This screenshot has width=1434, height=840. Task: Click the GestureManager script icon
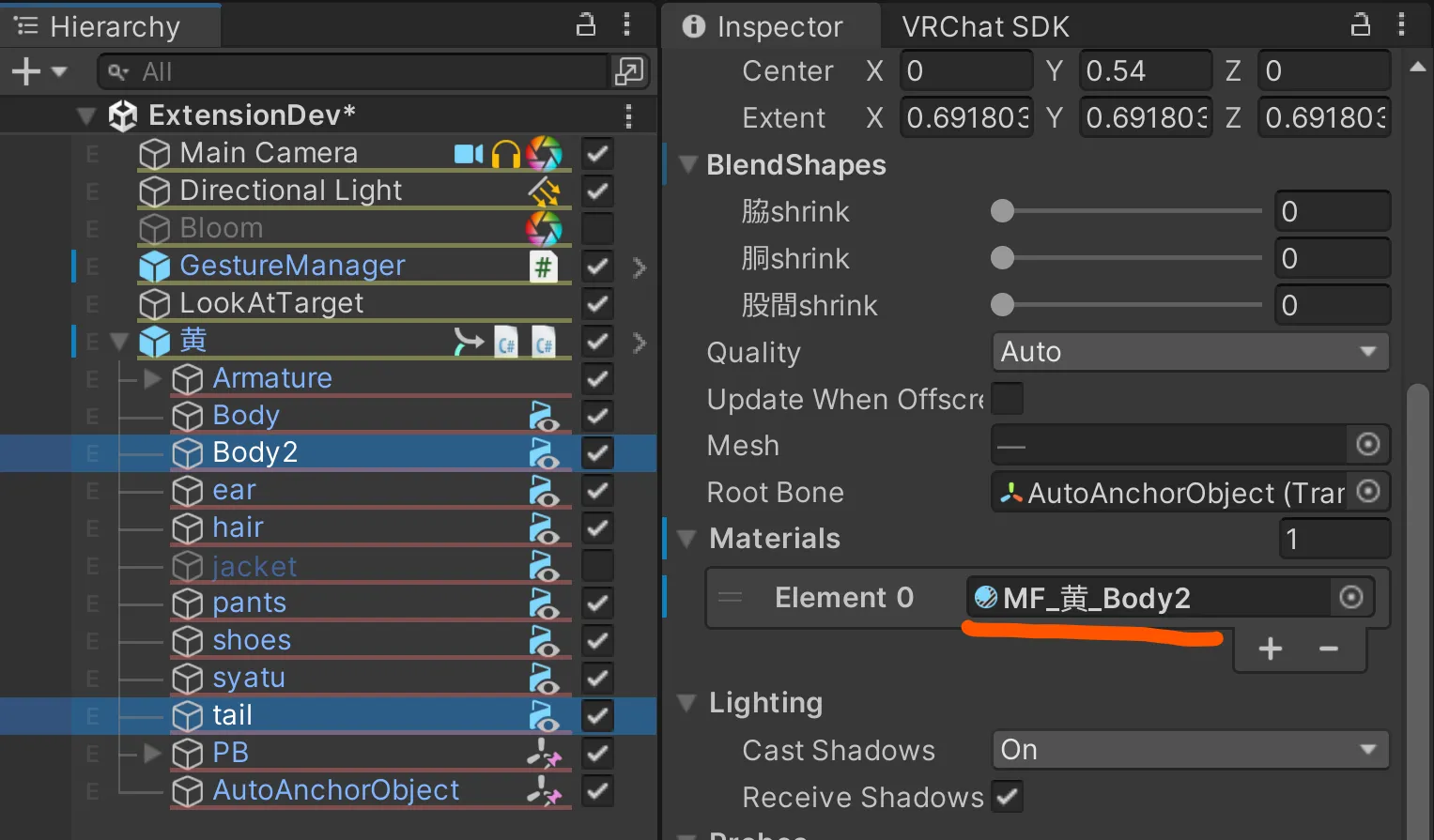[543, 267]
